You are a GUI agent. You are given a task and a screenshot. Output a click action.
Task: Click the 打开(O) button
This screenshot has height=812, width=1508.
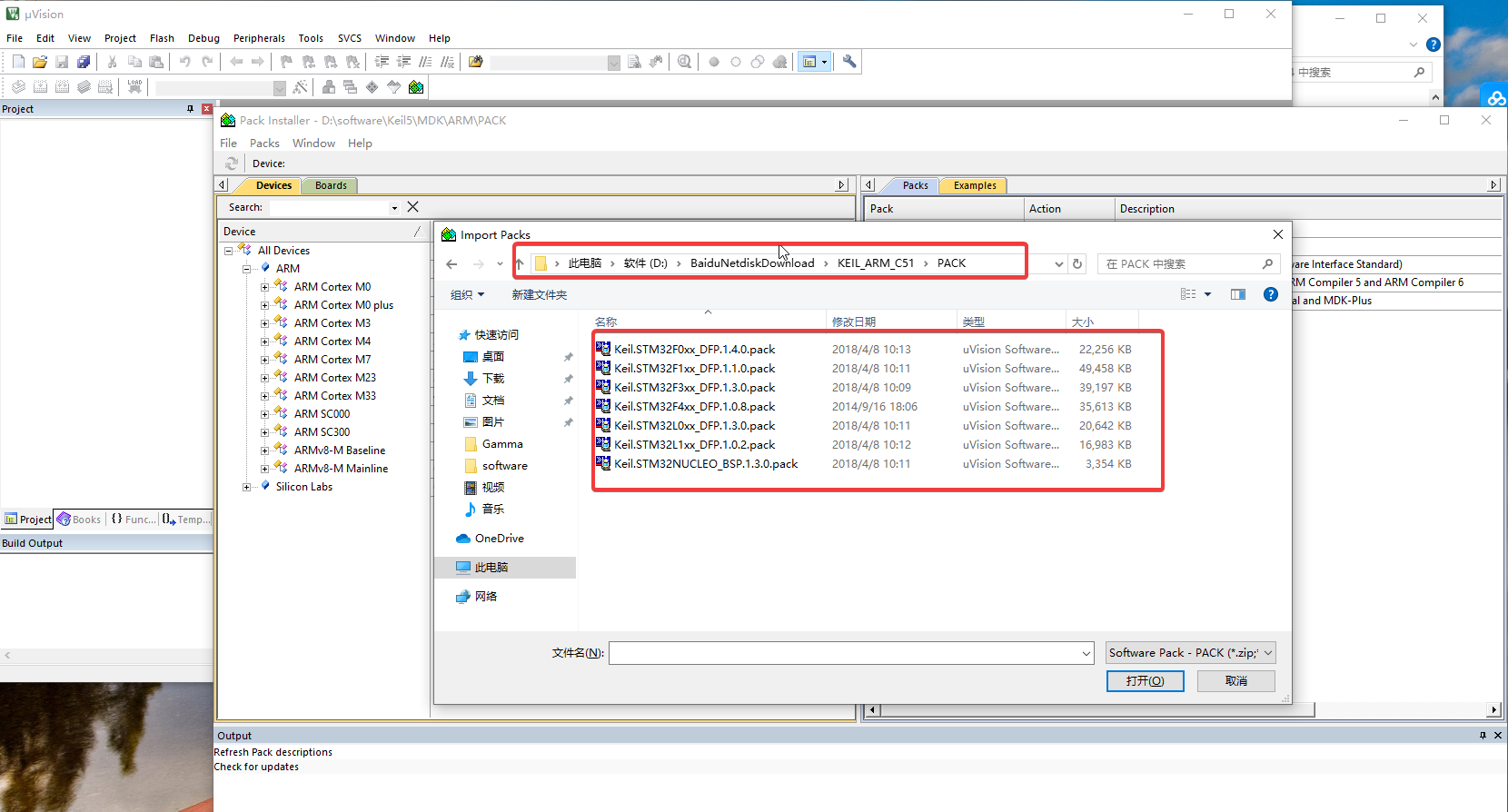[1145, 681]
